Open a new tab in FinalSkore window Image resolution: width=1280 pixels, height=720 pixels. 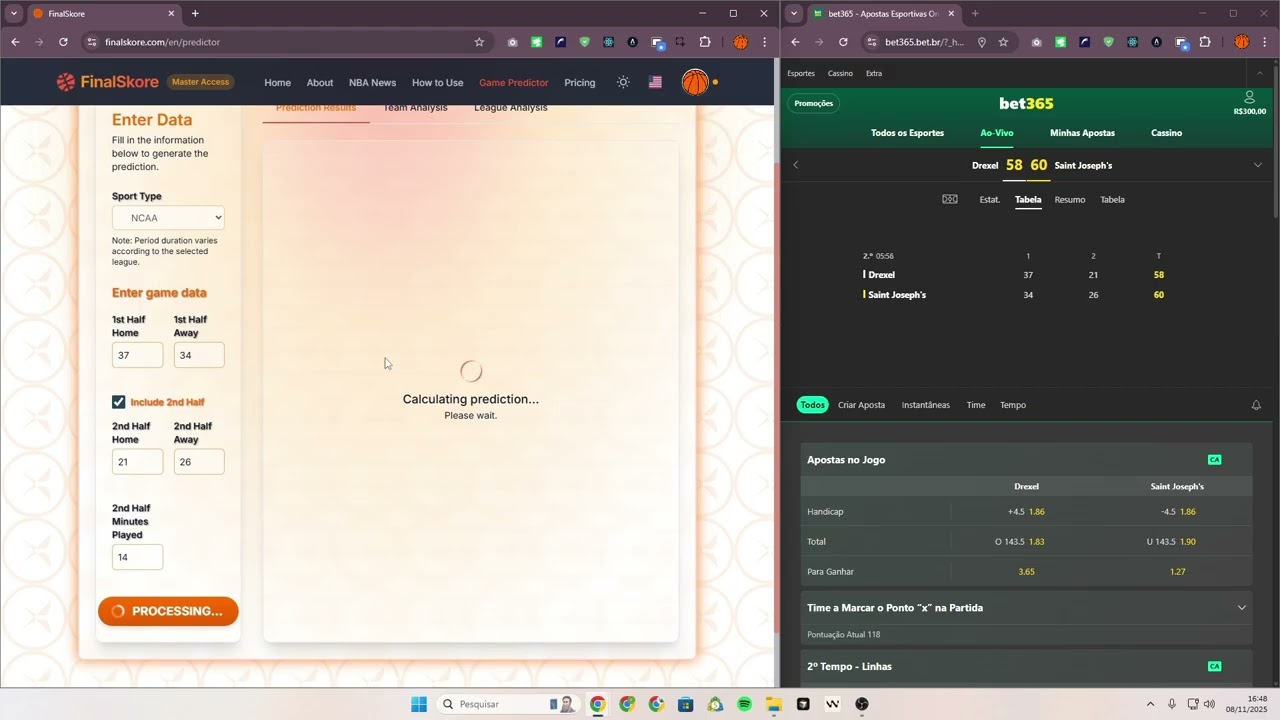pyautogui.click(x=195, y=14)
